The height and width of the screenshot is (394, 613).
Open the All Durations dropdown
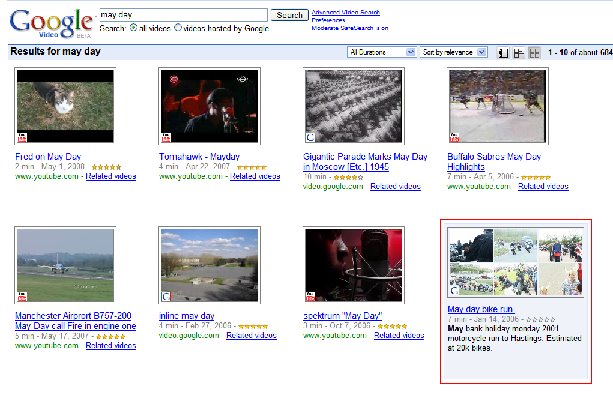pyautogui.click(x=382, y=52)
